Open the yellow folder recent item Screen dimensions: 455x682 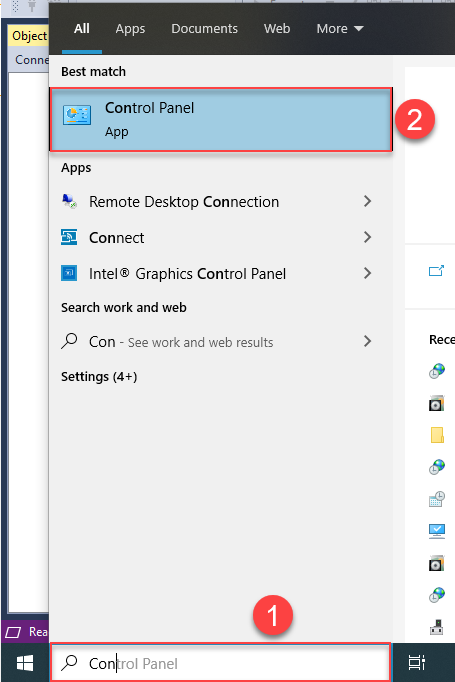coord(437,435)
